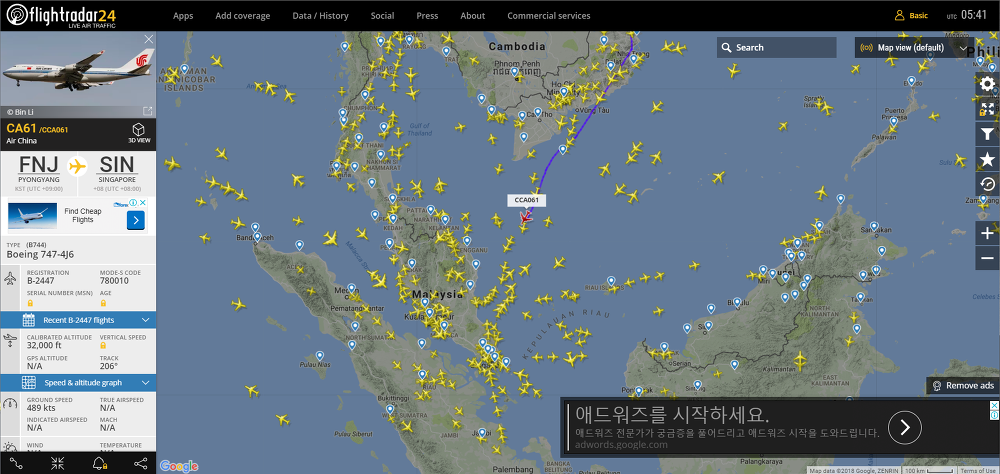Click the calendar icon beside Recent B-2447 flights
The width and height of the screenshot is (1000, 474).
pos(29,320)
